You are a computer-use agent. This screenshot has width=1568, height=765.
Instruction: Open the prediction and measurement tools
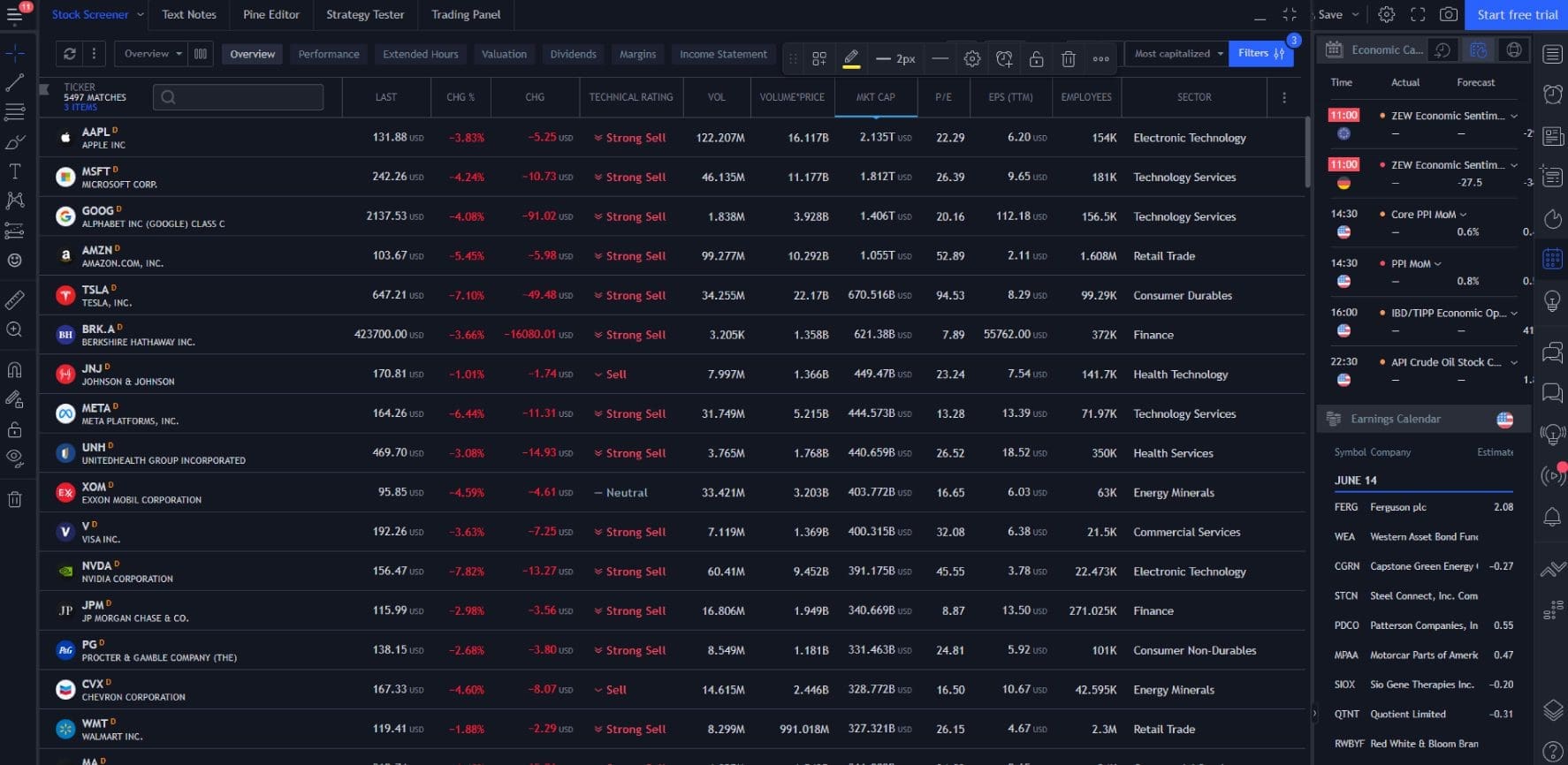click(15, 231)
